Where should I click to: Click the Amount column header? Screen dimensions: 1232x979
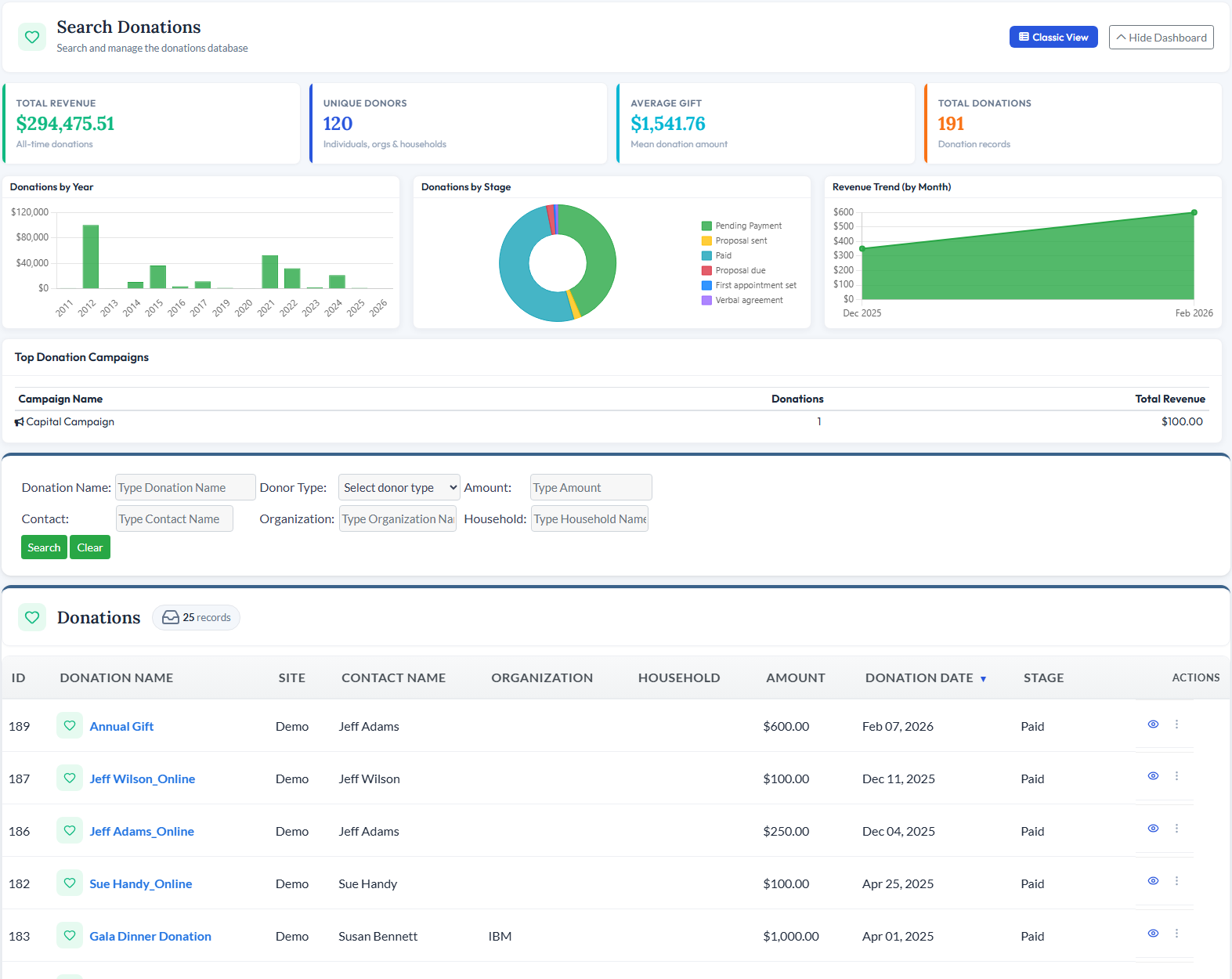tap(796, 678)
